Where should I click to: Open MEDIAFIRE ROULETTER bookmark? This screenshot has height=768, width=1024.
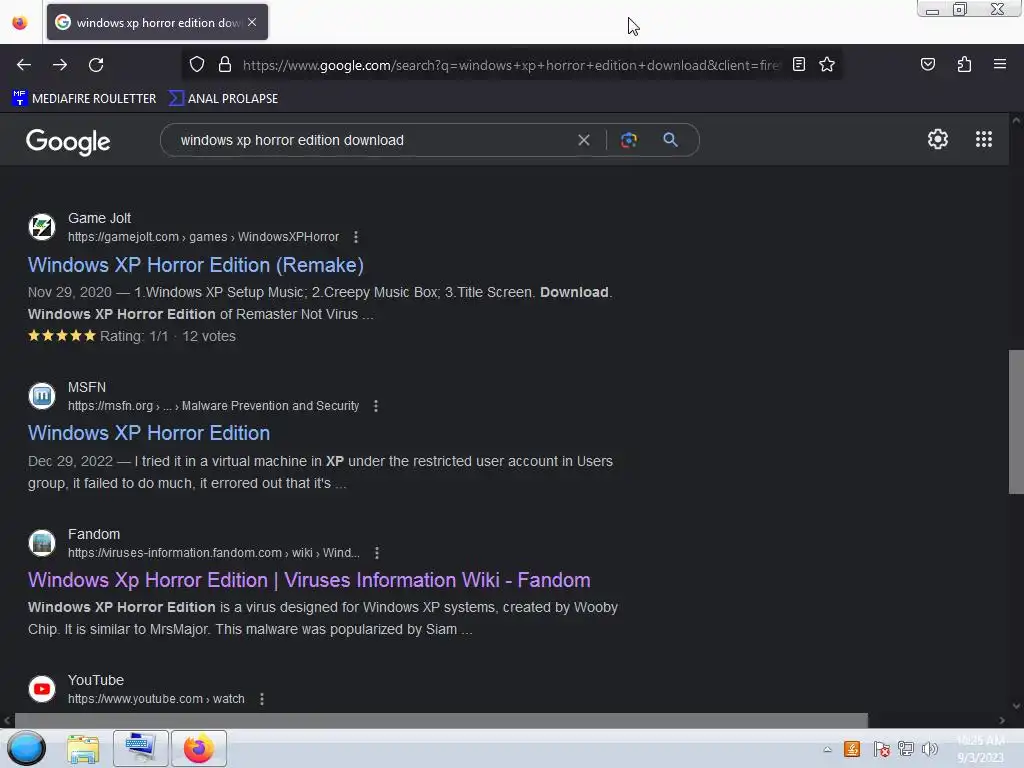point(84,99)
